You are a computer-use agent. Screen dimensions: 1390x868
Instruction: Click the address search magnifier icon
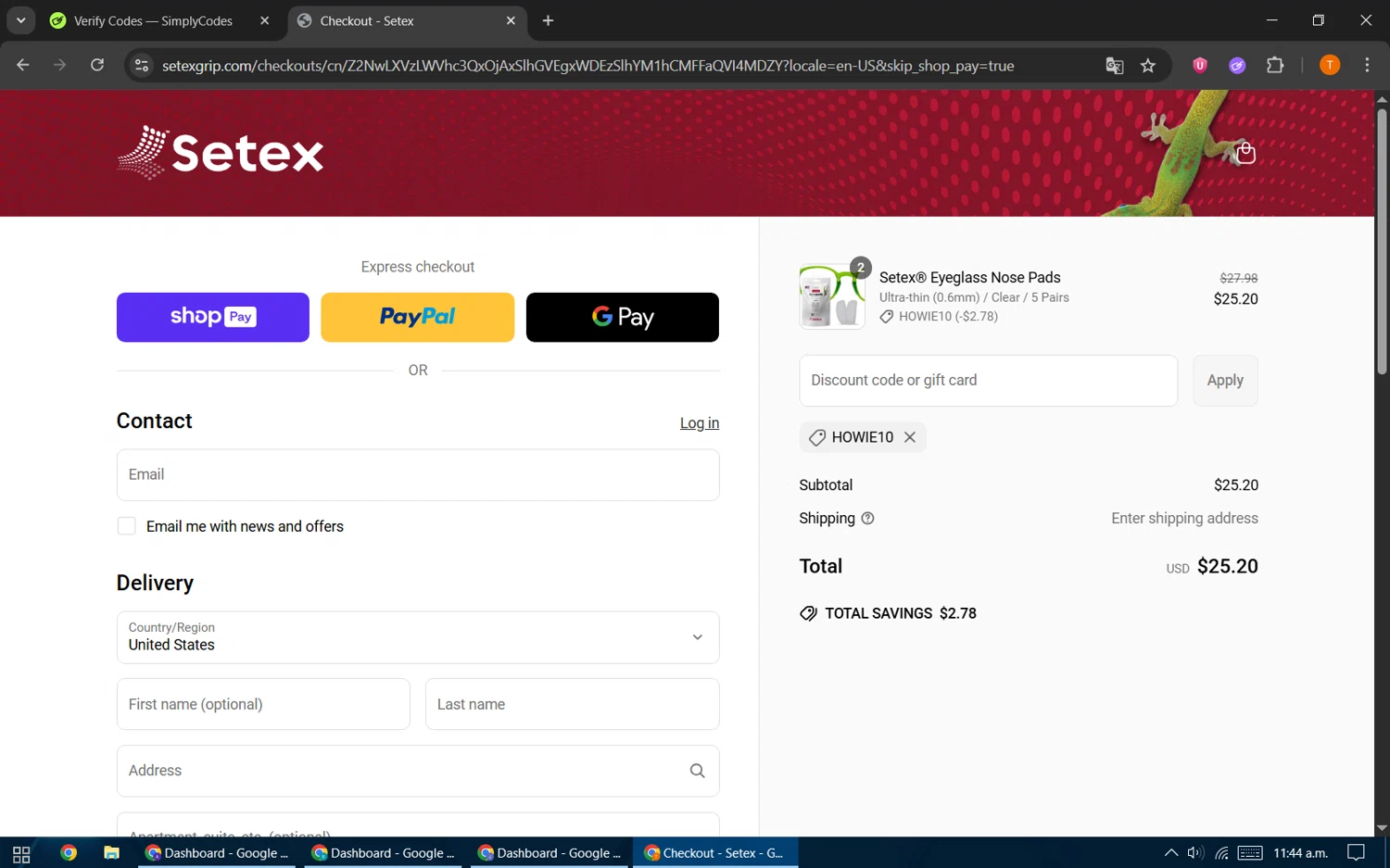click(697, 771)
